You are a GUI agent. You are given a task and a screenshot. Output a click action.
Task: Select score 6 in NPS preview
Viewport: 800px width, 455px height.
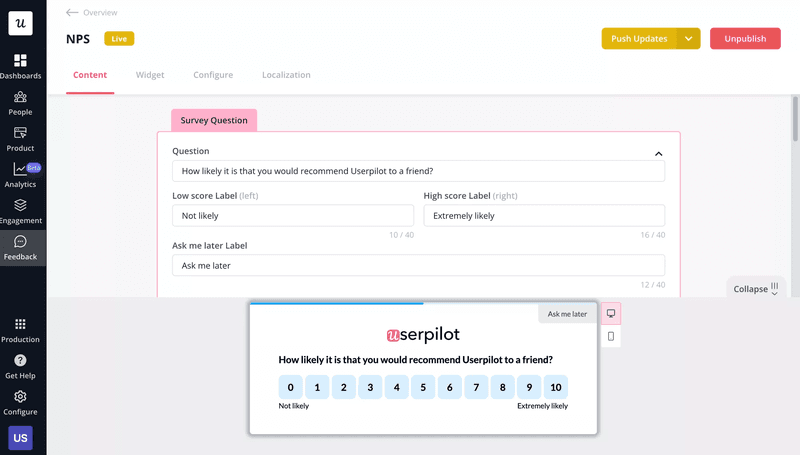tap(449, 387)
